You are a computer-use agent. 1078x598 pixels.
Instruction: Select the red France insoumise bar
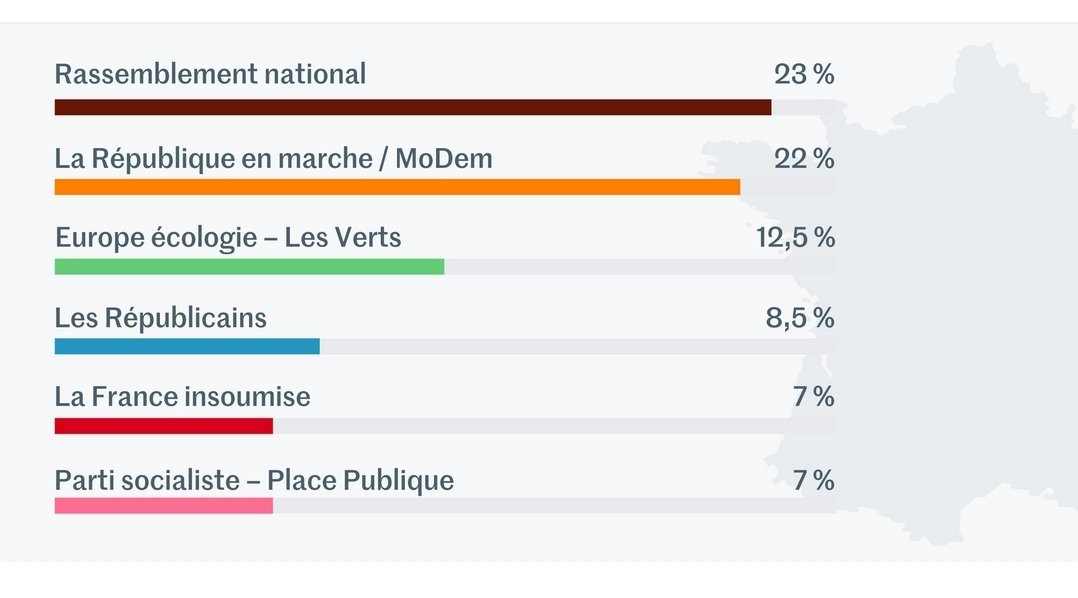click(164, 426)
